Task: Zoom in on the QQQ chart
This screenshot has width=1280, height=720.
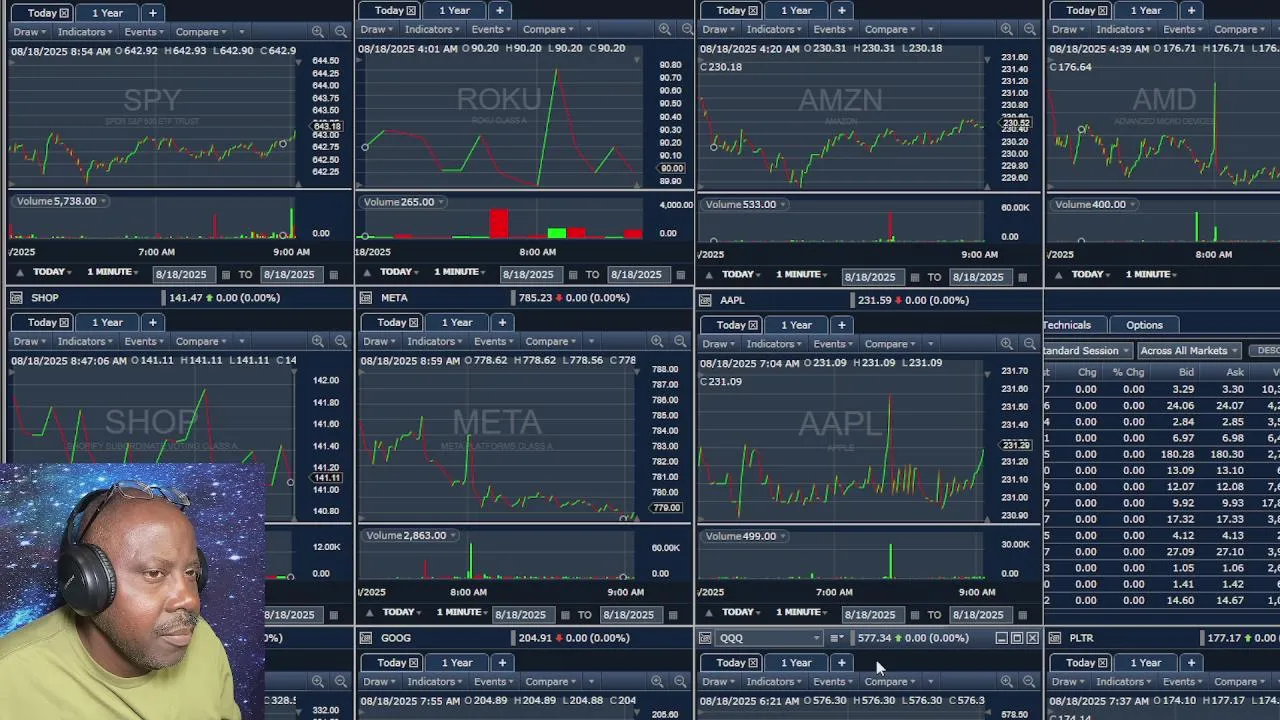Action: pos(1006,681)
